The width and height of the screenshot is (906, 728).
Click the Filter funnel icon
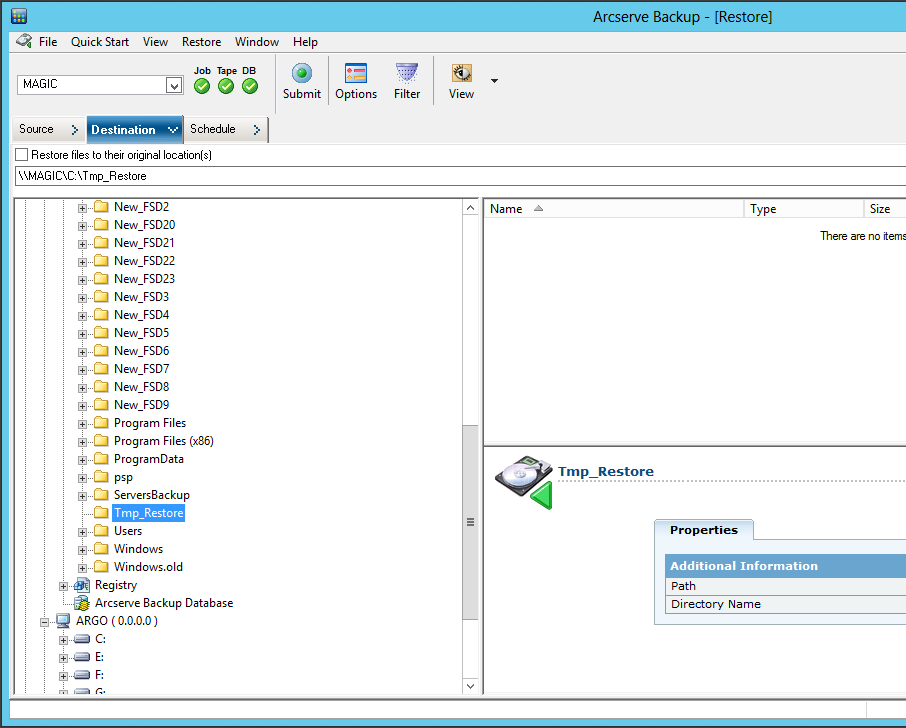[407, 73]
